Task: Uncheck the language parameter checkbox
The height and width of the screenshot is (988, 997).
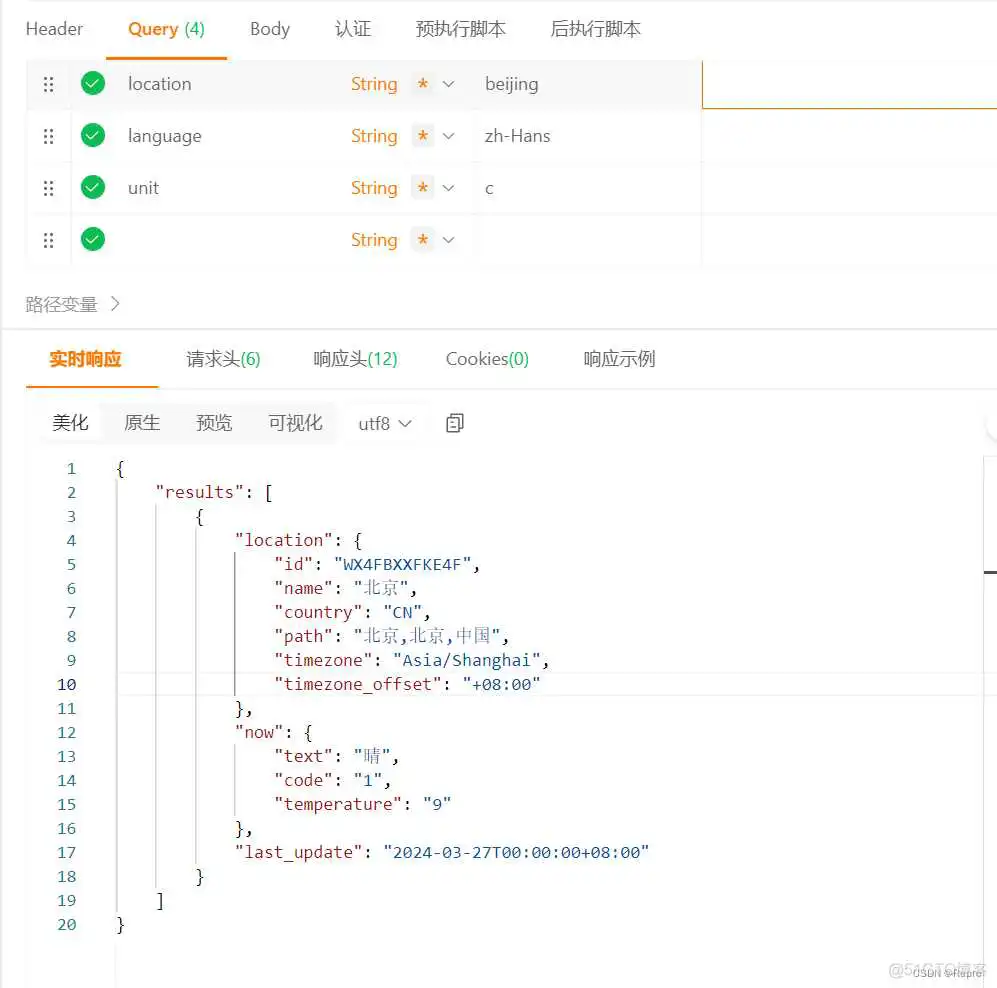Action: pyautogui.click(x=93, y=135)
